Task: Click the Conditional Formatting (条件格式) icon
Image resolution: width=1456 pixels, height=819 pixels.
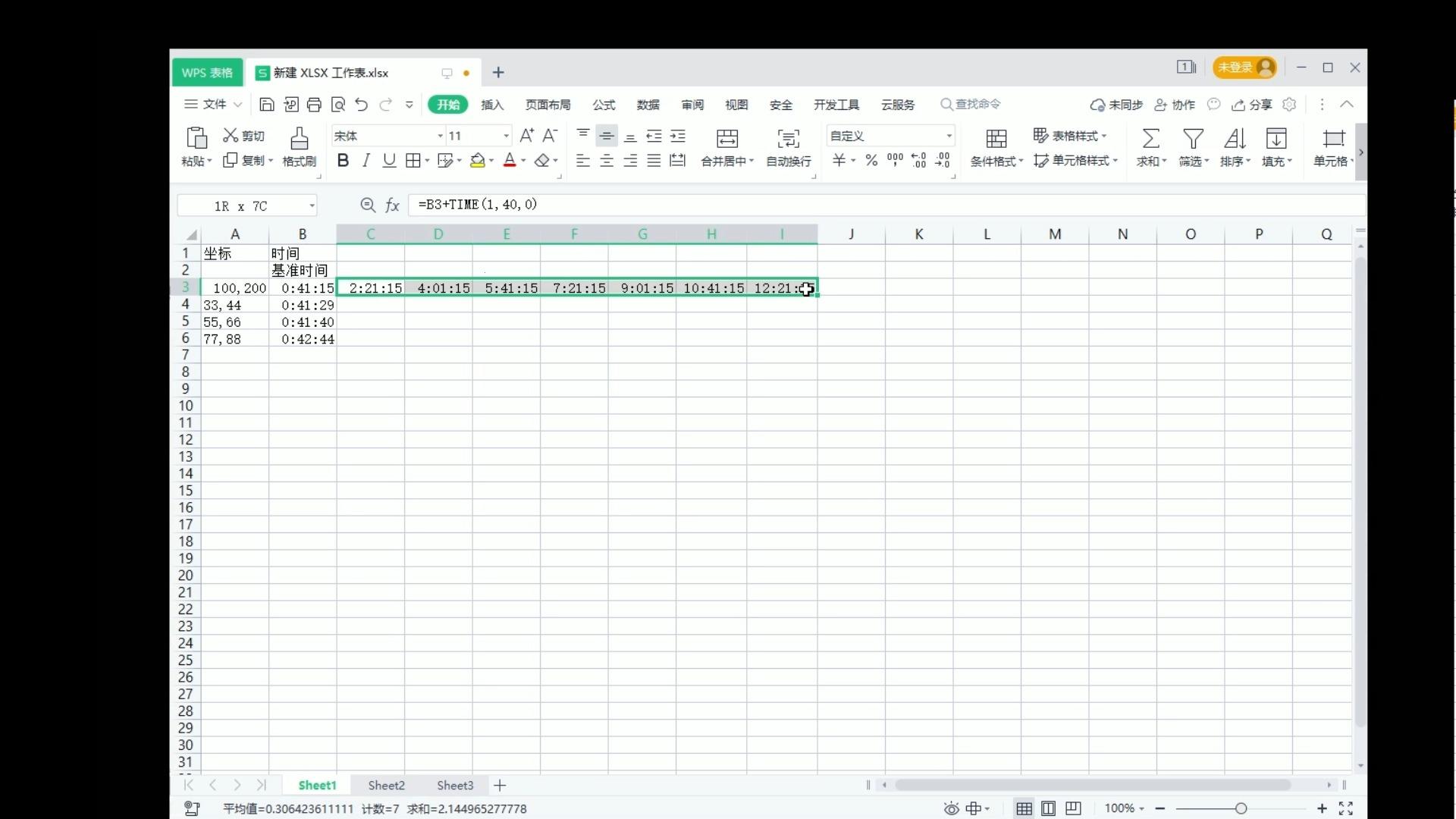Action: pyautogui.click(x=996, y=139)
